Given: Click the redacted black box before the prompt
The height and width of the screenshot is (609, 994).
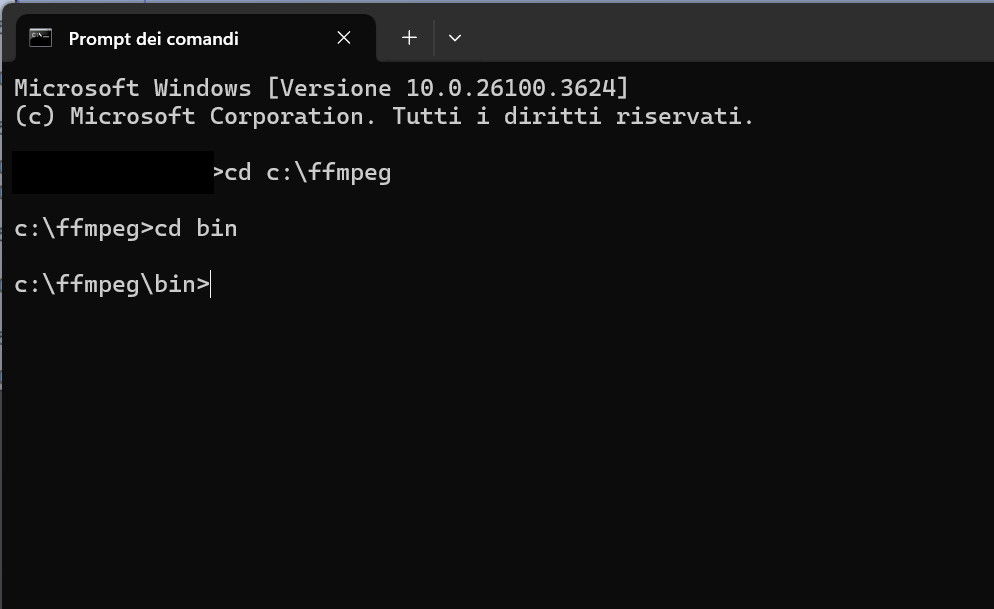Looking at the screenshot, I should [113, 172].
